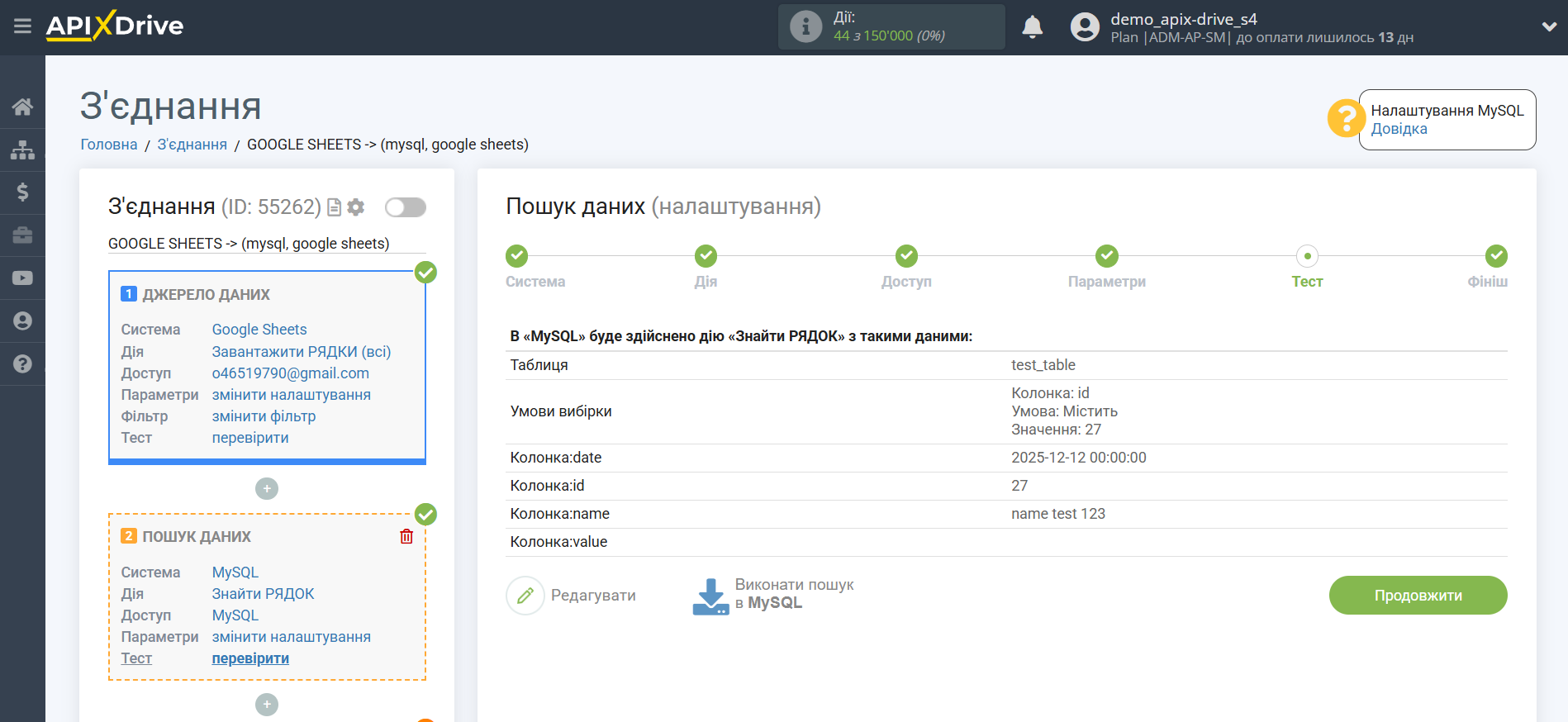The image size is (1568, 722).
Task: Click the ДЖЕРЕЛО ДАНИХ block header
Action: tap(206, 295)
